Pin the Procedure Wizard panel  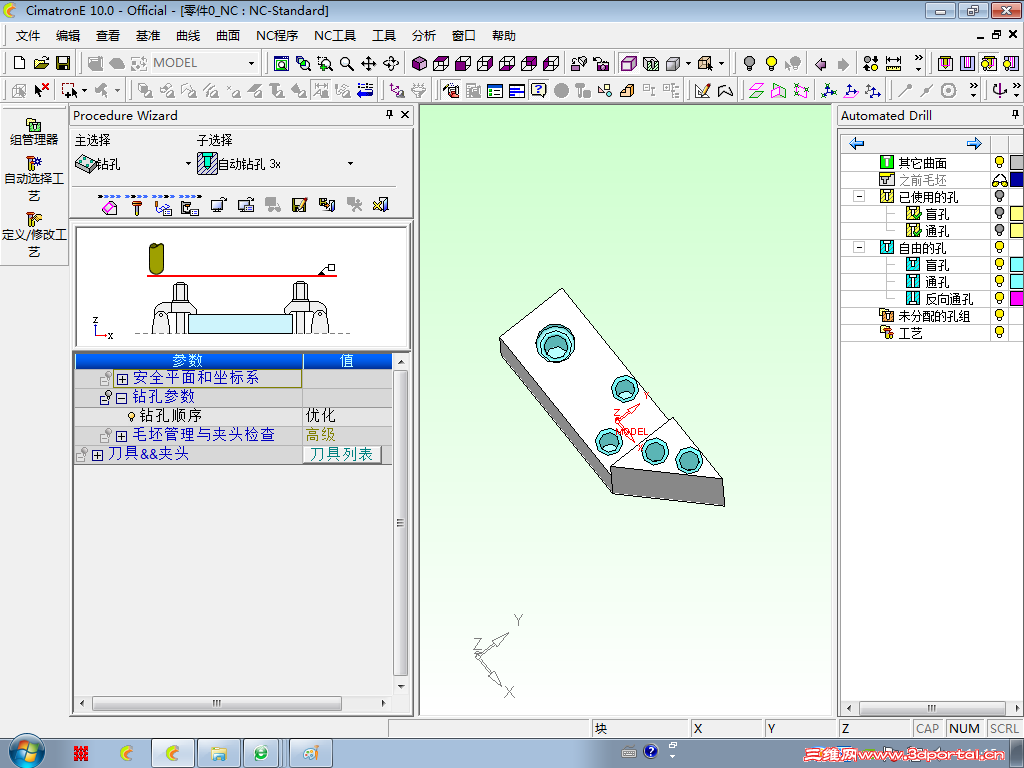click(x=389, y=115)
